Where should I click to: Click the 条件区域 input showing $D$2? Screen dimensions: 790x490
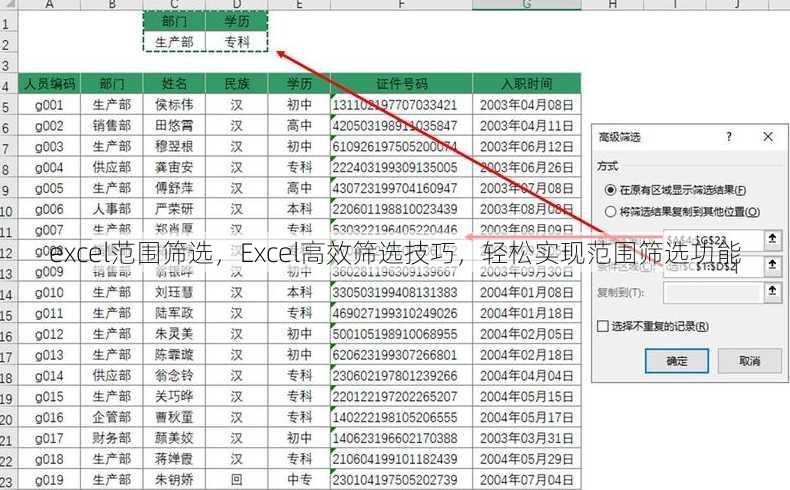pos(713,266)
